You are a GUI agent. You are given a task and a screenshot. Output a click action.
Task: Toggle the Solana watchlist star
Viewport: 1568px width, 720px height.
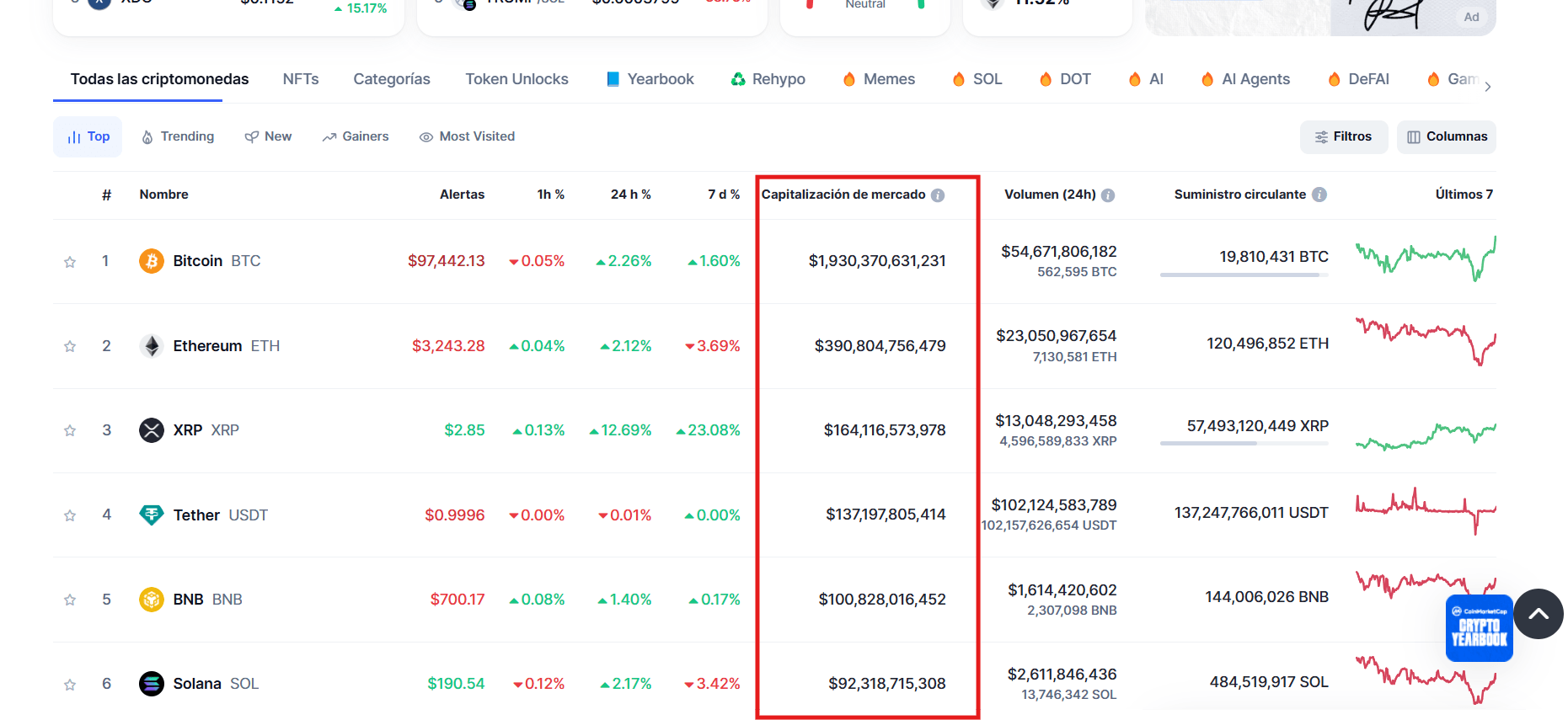click(70, 685)
